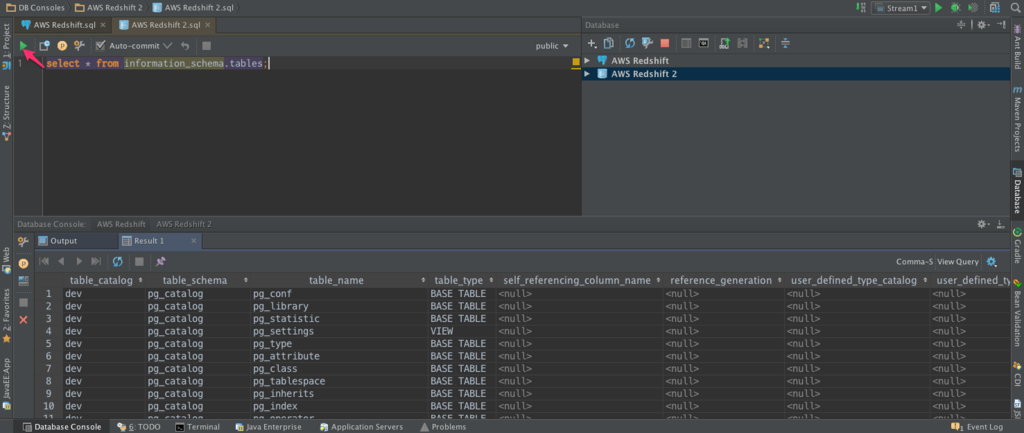
Task: Open the public schema dropdown
Action: tap(552, 46)
